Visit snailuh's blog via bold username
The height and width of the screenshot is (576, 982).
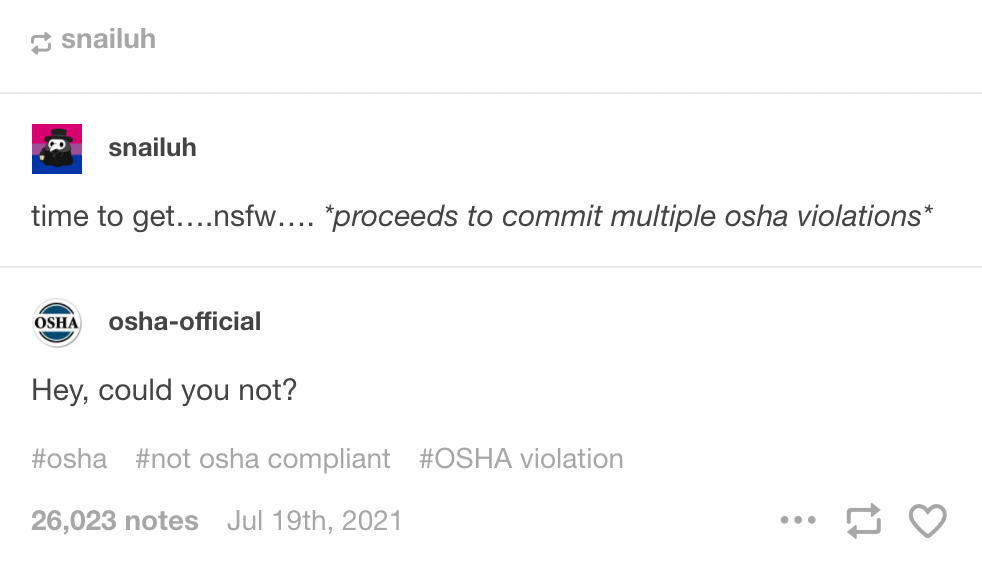tap(152, 148)
